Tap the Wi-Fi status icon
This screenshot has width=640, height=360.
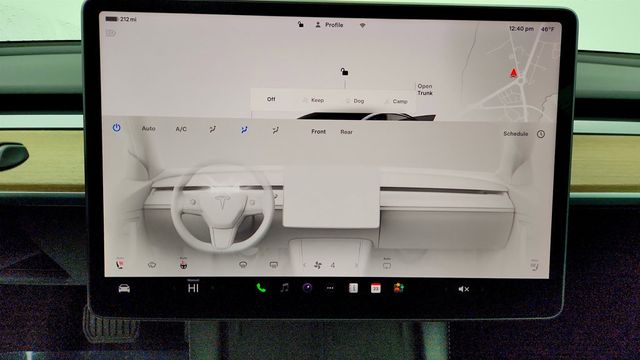click(362, 26)
